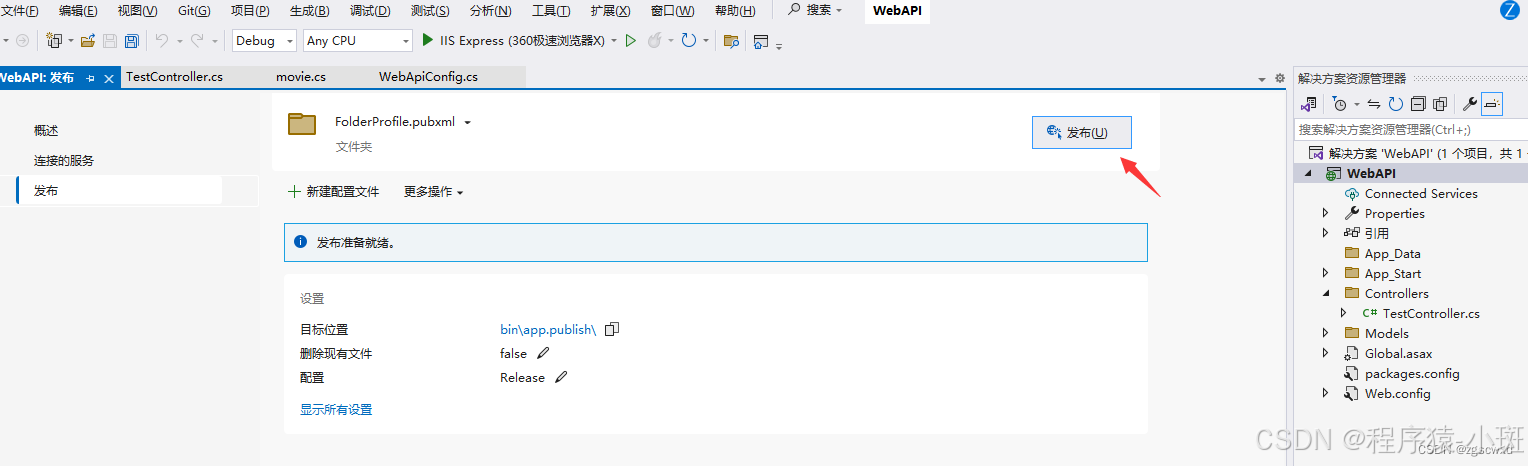Open the bin\app.publish\ target location link
This screenshot has width=1528, height=466.
(x=548, y=329)
